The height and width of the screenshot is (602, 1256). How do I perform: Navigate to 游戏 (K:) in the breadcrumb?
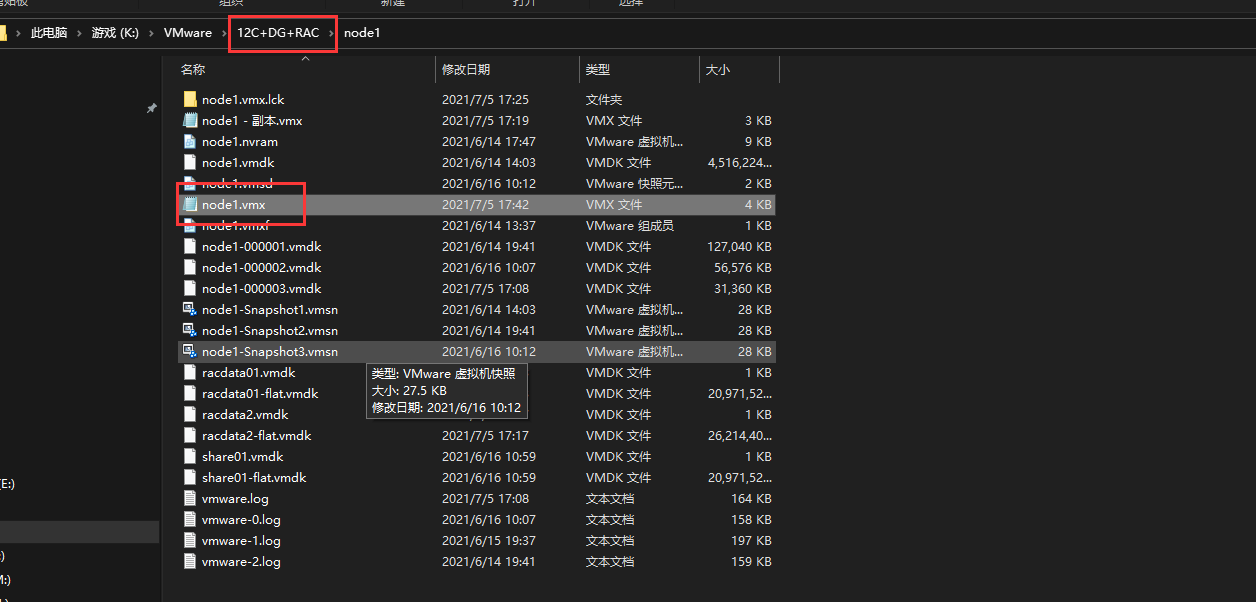(x=115, y=33)
